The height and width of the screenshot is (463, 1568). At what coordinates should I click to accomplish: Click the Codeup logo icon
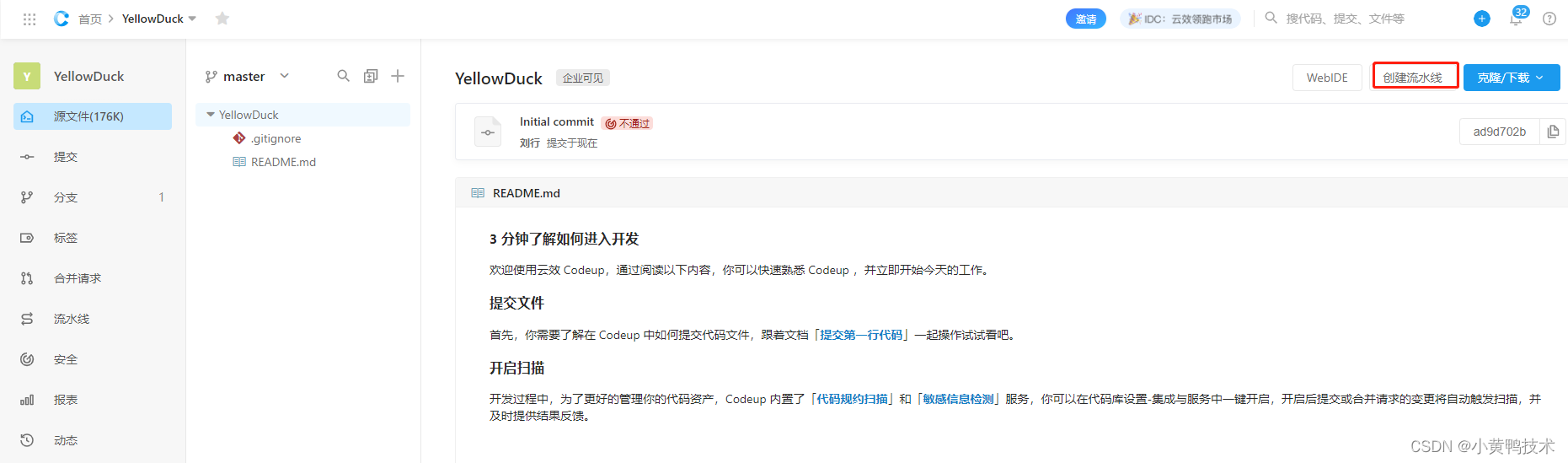[x=62, y=19]
